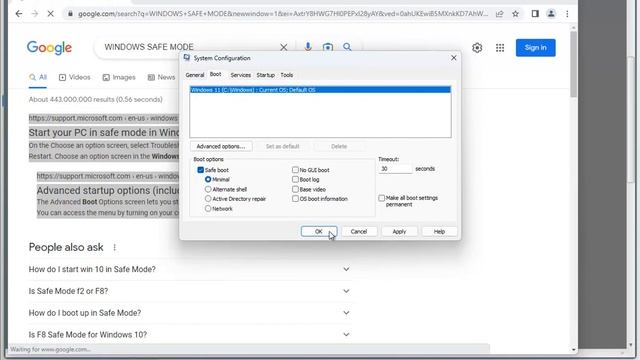Search by image with camera icon

coord(328,47)
